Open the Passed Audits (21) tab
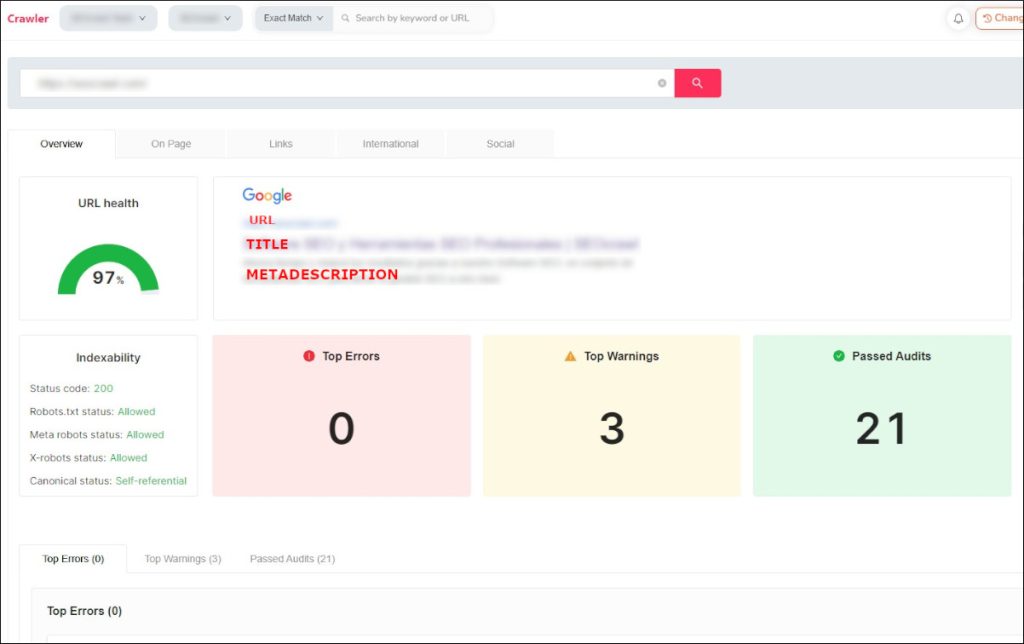 coord(292,559)
